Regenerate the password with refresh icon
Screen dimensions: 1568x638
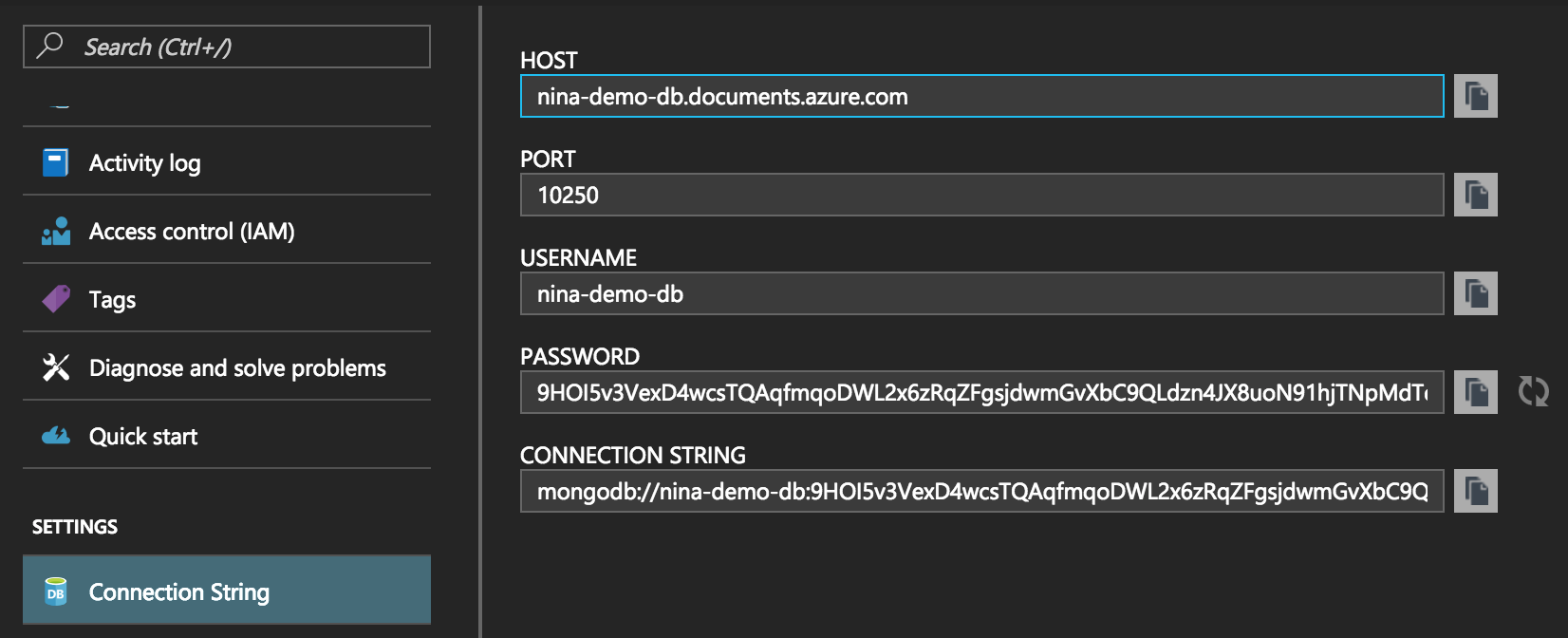pos(1533,391)
